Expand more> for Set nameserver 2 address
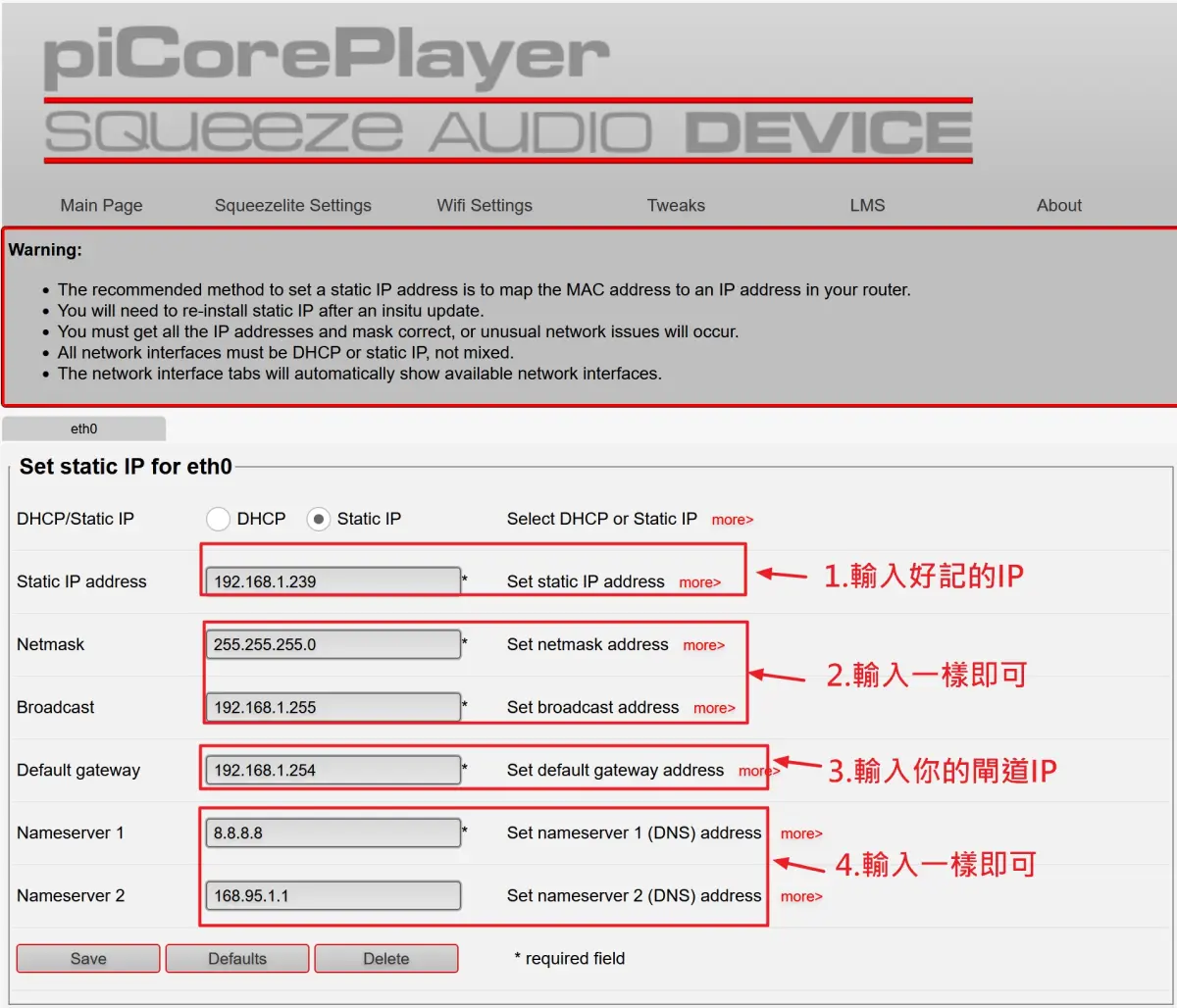The height and width of the screenshot is (1008, 1177). tap(801, 896)
